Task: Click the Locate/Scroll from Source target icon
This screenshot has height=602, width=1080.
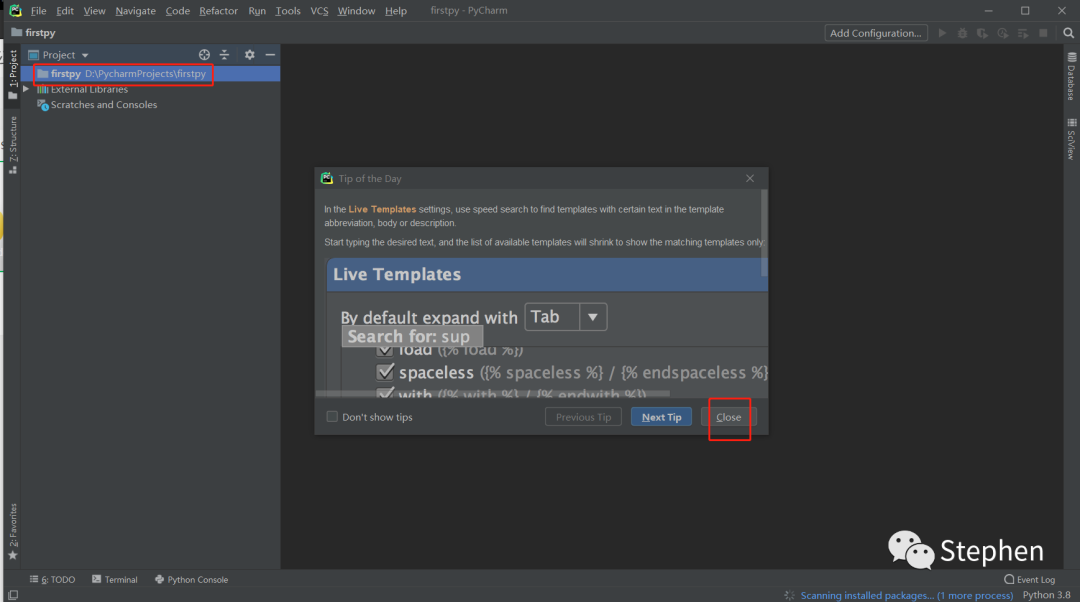Action: pos(205,54)
